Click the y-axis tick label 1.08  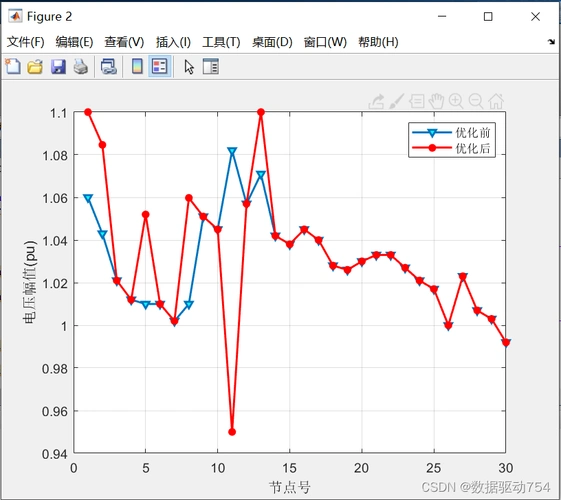[x=55, y=156]
